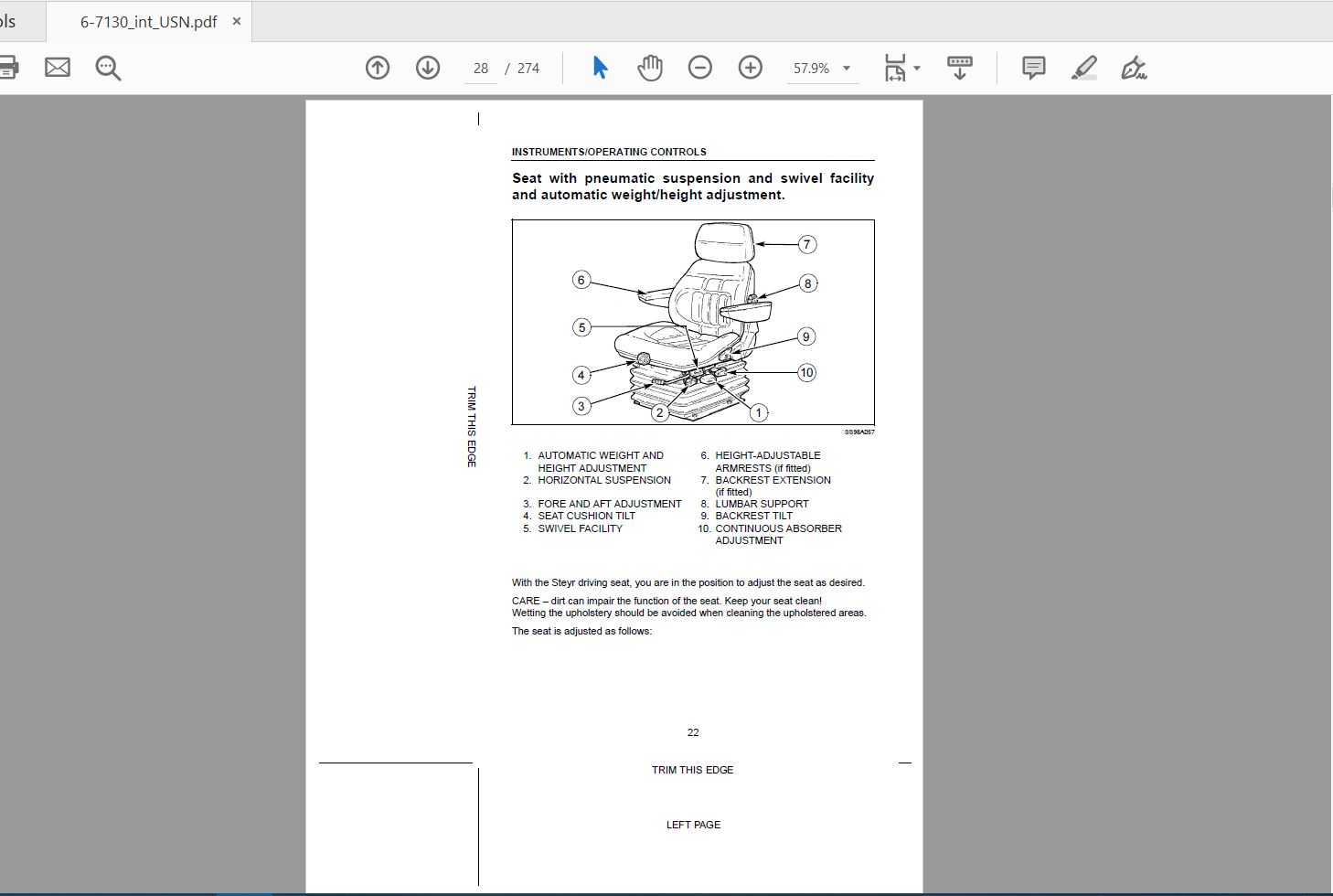The image size is (1333, 896).
Task: Open the find text magnifier tool
Action: pos(108,68)
